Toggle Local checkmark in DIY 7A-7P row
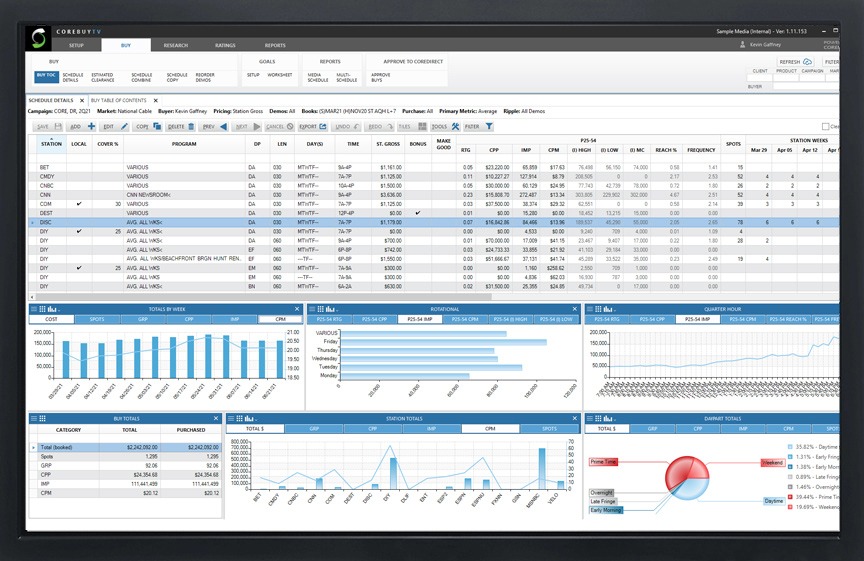Viewport: 864px width, 561px height. (x=79, y=231)
